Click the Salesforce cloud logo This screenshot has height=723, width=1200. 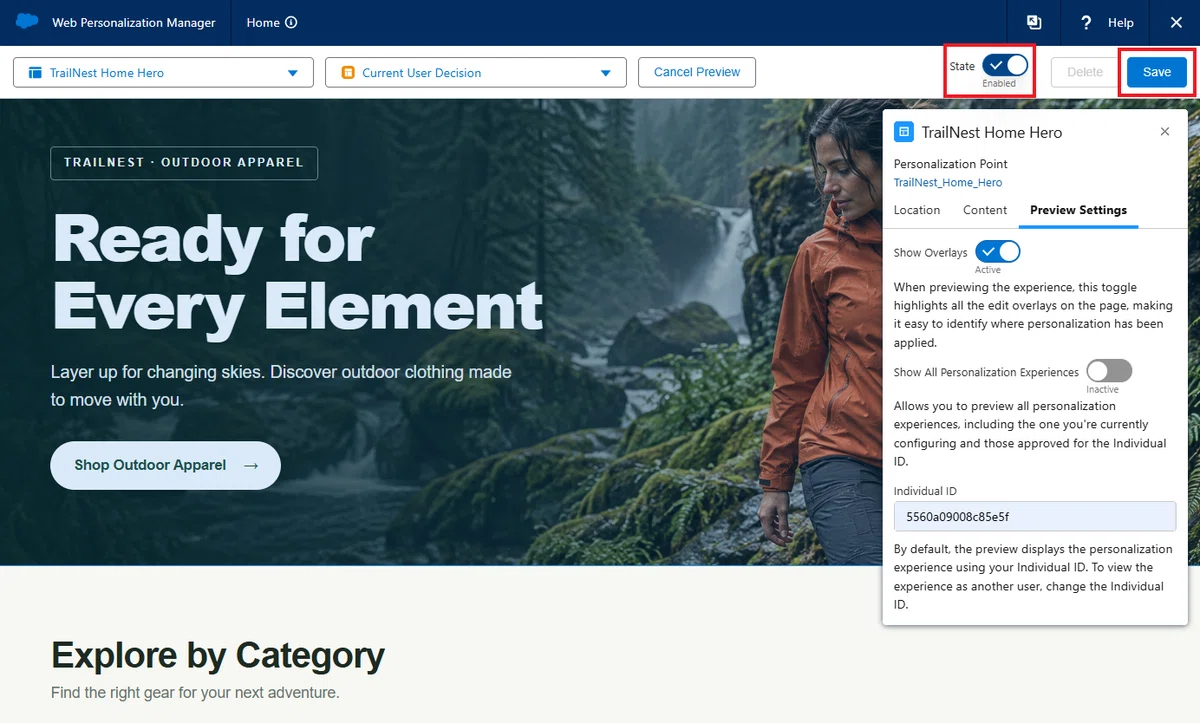pyautogui.click(x=27, y=22)
